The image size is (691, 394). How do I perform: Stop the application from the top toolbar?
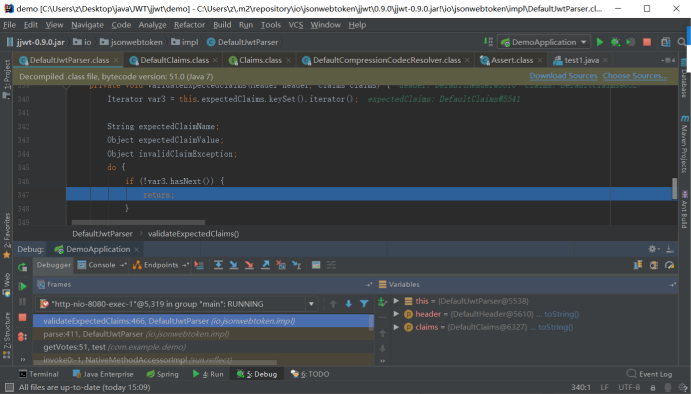(x=647, y=42)
